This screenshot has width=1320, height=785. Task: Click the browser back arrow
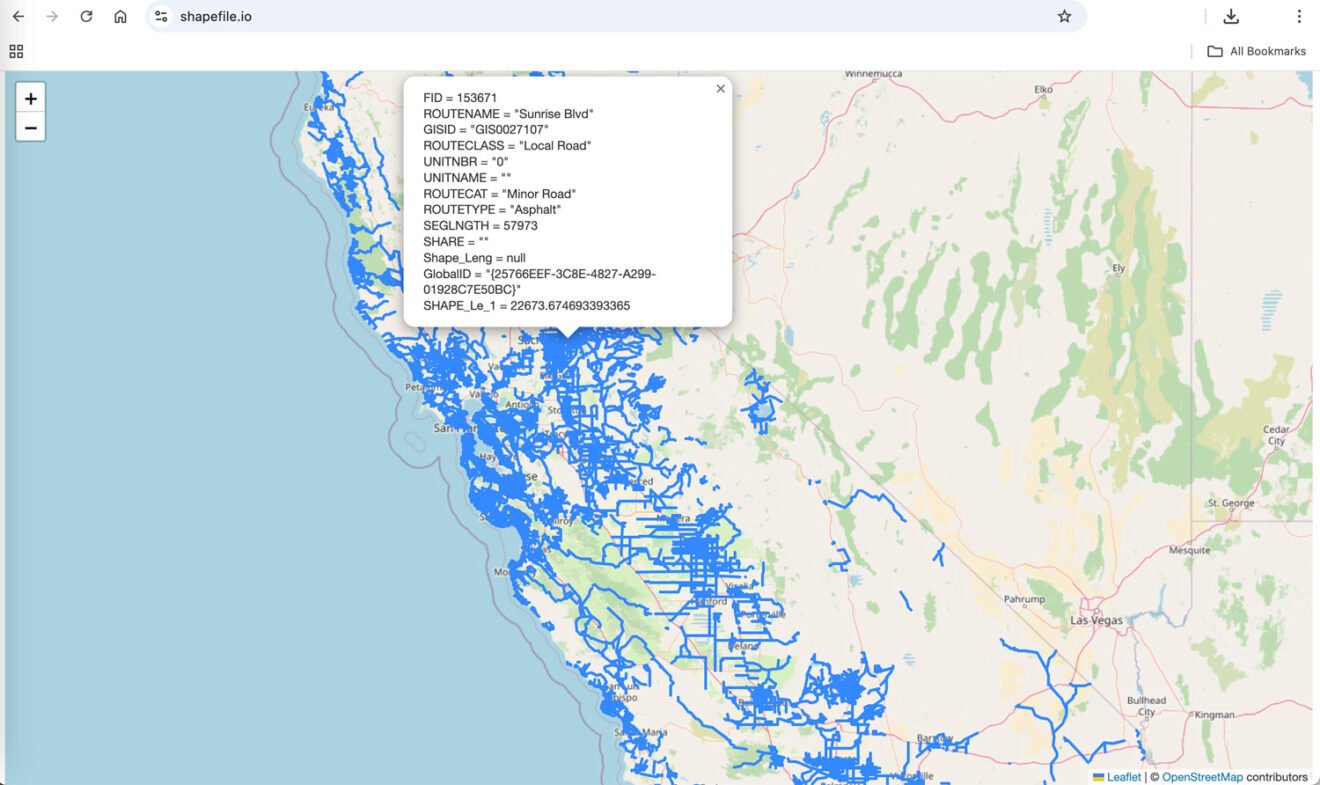pos(18,16)
